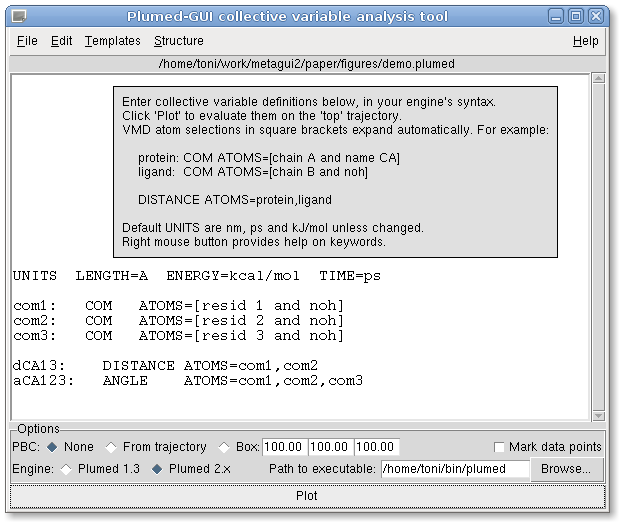This screenshot has height=522, width=619.
Task: Select PBC From trajectory option
Action: [x=111, y=447]
